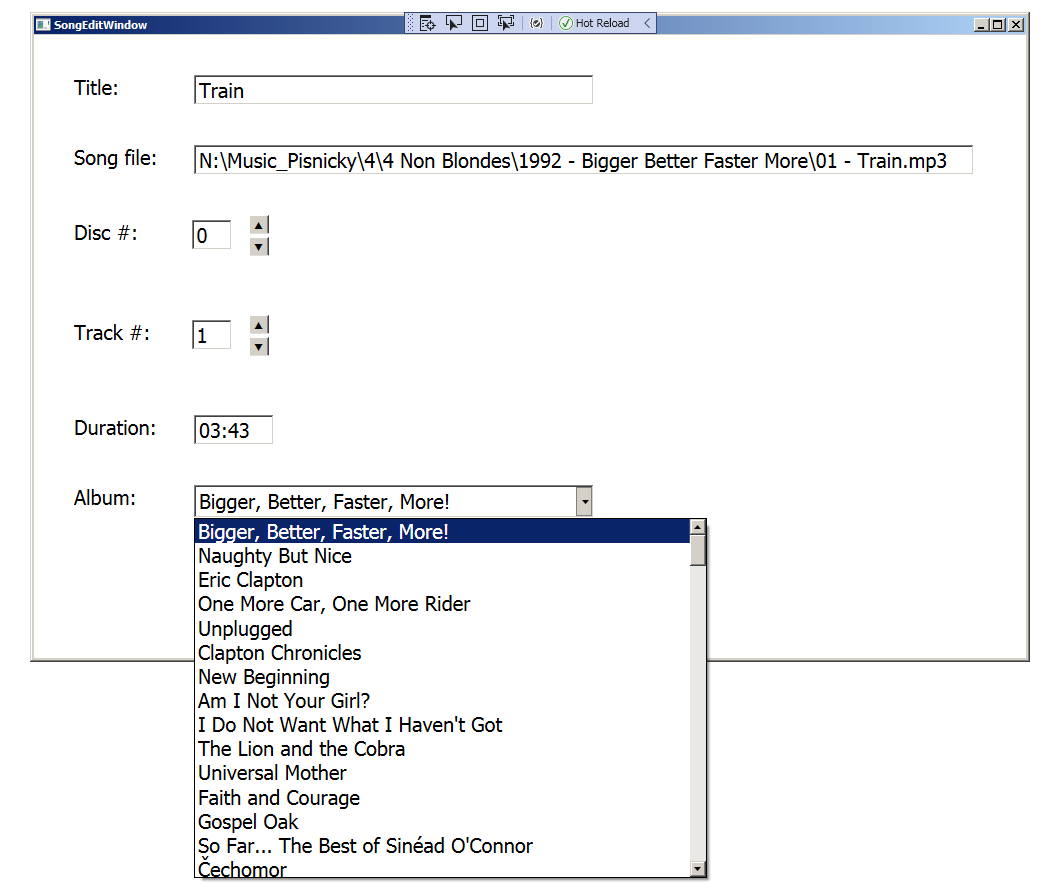Image resolution: width=1061 pixels, height=892 pixels.
Task: Click the Hot Reload status indicator
Action: coord(595,24)
